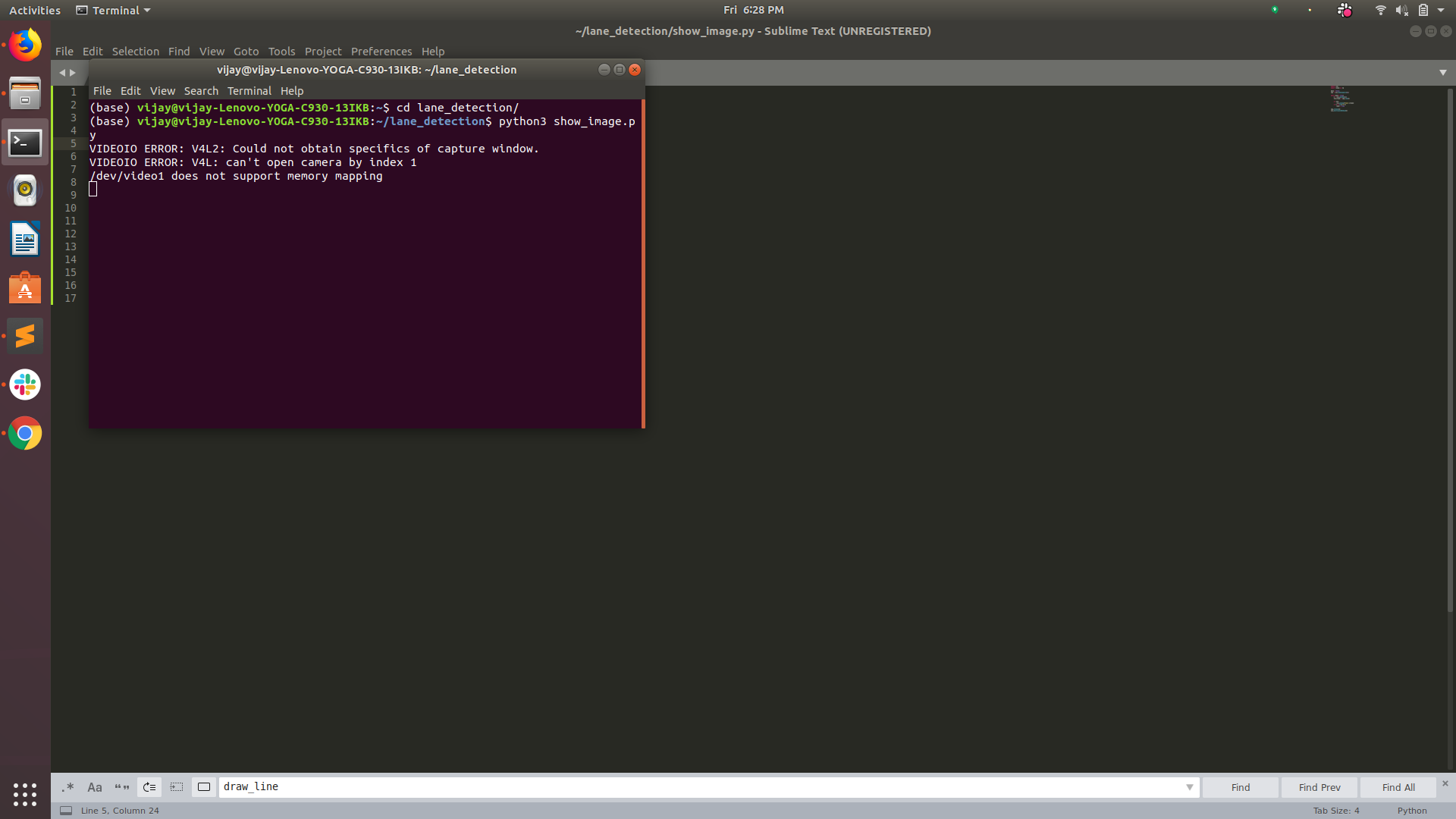Go to previous tab arrow in Sublime
The height and width of the screenshot is (819, 1456).
[x=62, y=73]
